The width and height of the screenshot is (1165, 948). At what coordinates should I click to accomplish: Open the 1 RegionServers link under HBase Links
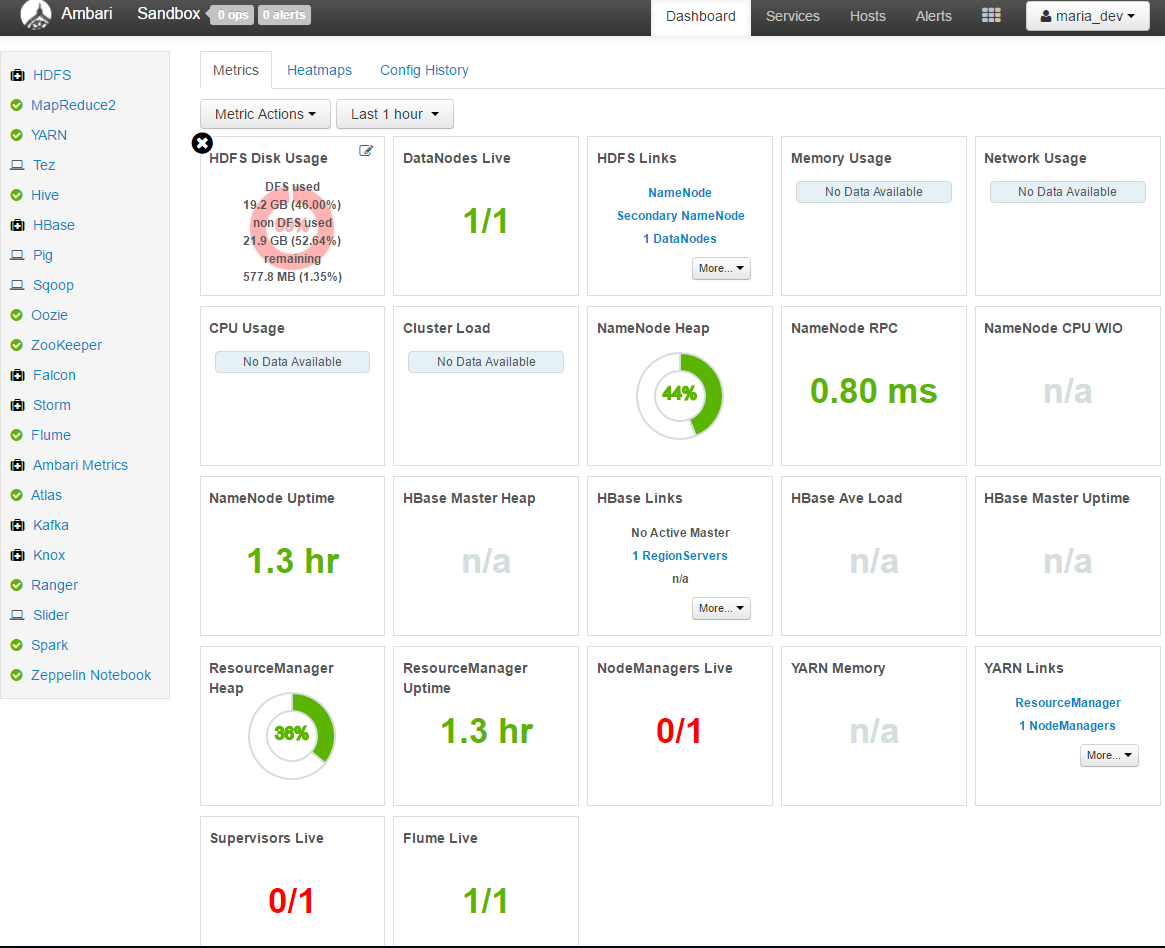coord(679,555)
